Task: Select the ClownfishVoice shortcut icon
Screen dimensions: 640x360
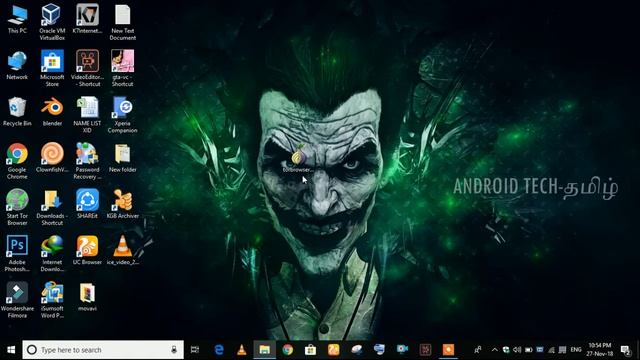Action: [x=52, y=158]
